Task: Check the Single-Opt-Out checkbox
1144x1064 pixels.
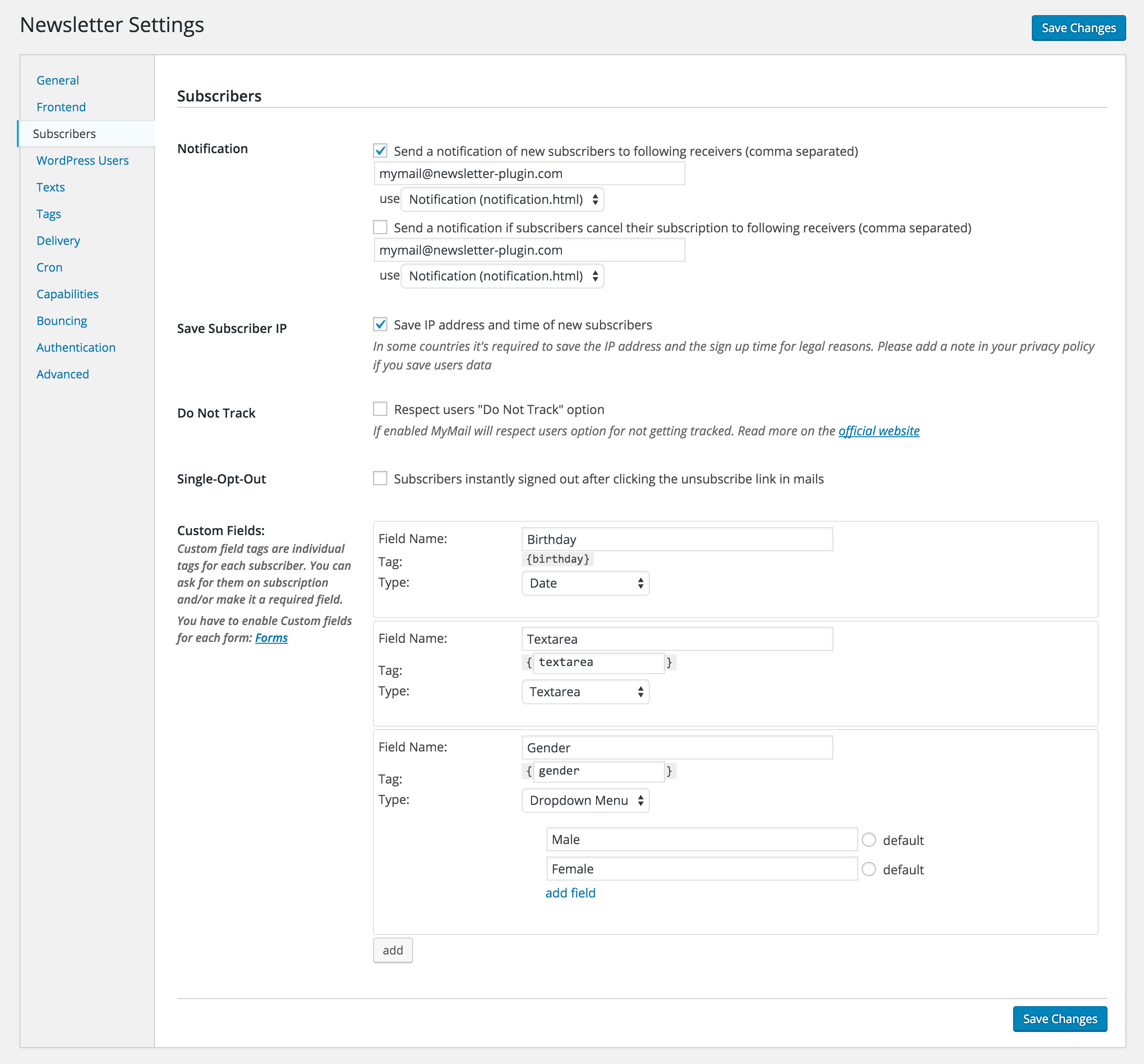Action: point(380,478)
